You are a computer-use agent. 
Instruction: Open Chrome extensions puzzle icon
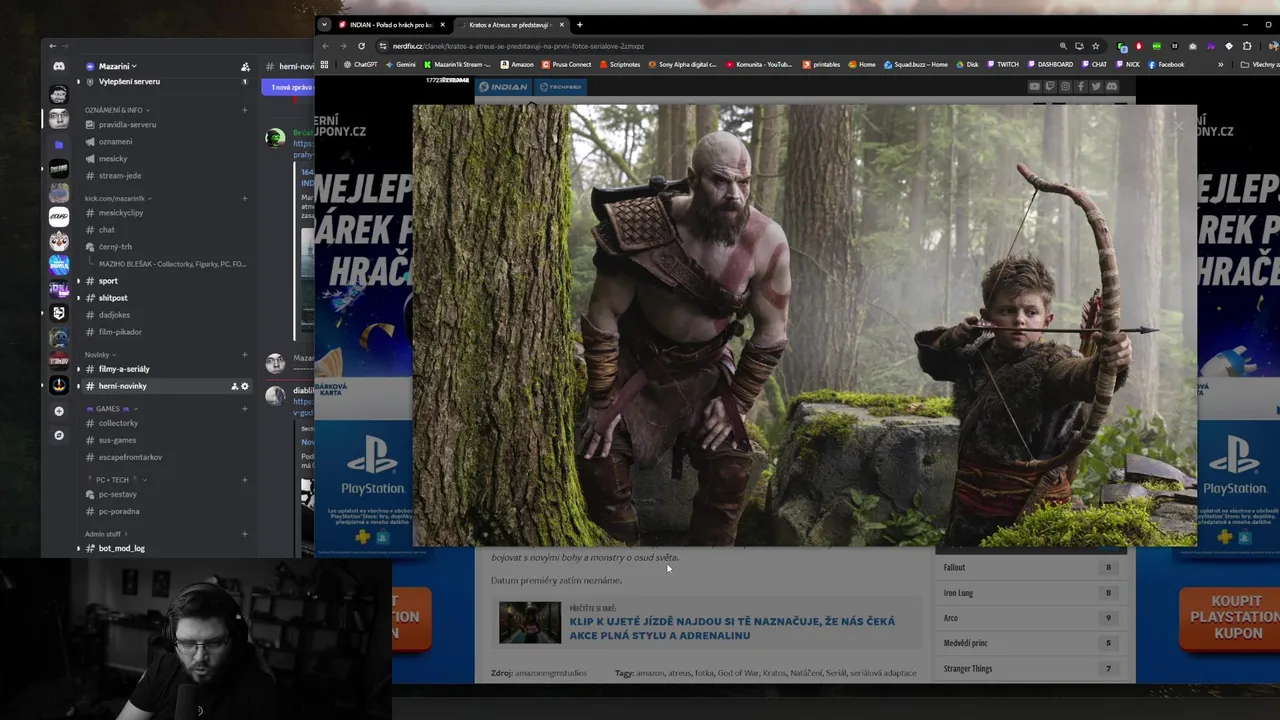[1246, 46]
